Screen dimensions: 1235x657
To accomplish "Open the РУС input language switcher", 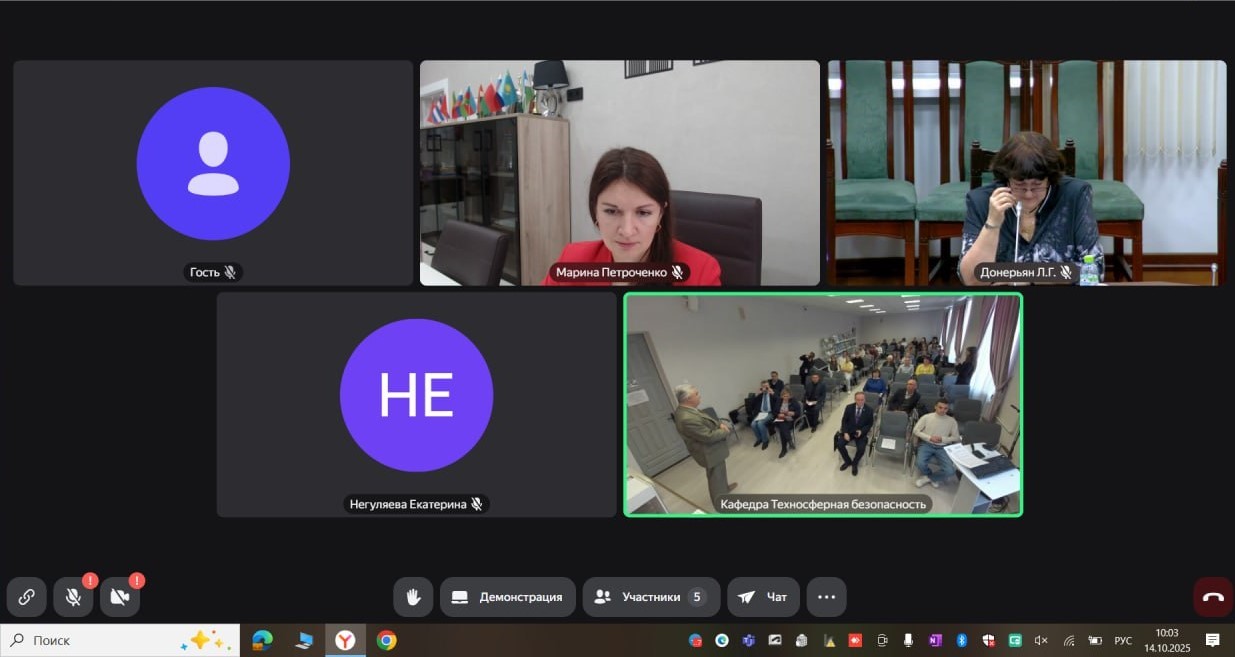I will 1123,640.
